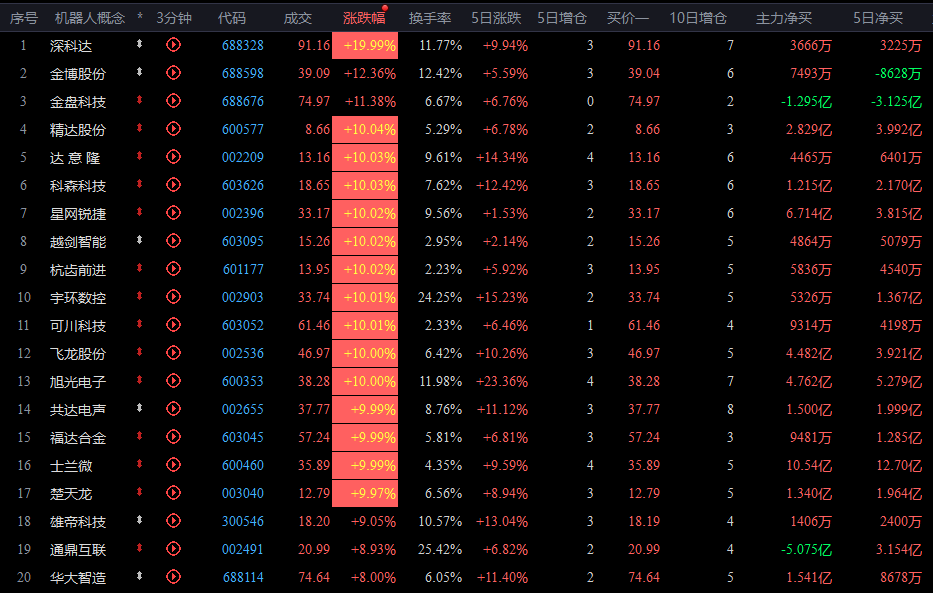933x593 pixels.
Task: Click stock code 688328
Action: pos(243,45)
